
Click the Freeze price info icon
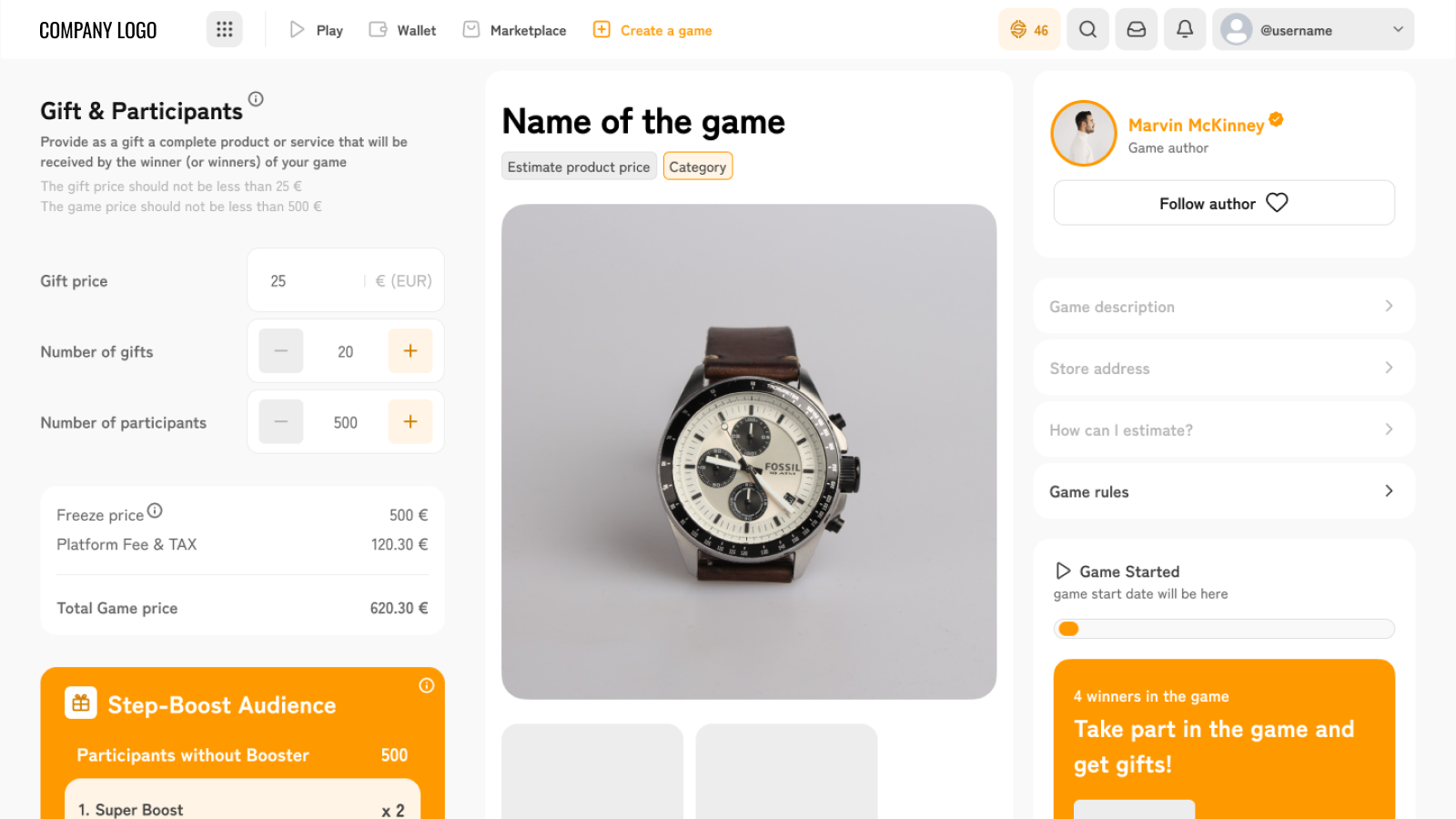point(155,511)
